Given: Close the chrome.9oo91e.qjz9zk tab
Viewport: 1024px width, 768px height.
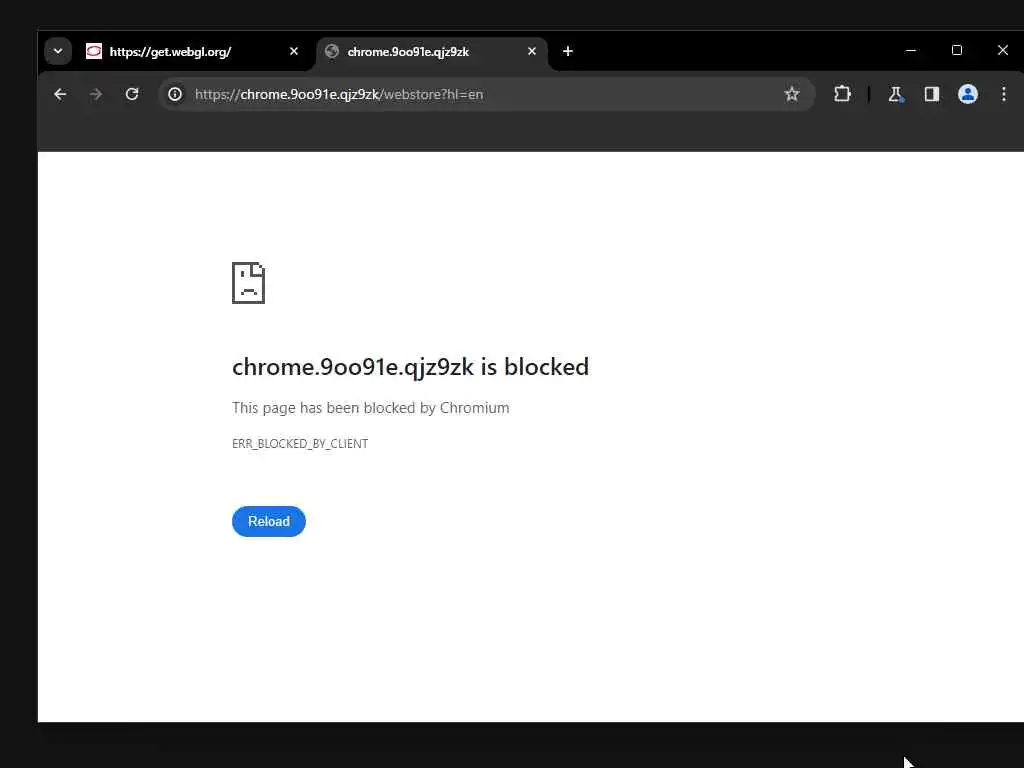Looking at the screenshot, I should (532, 51).
